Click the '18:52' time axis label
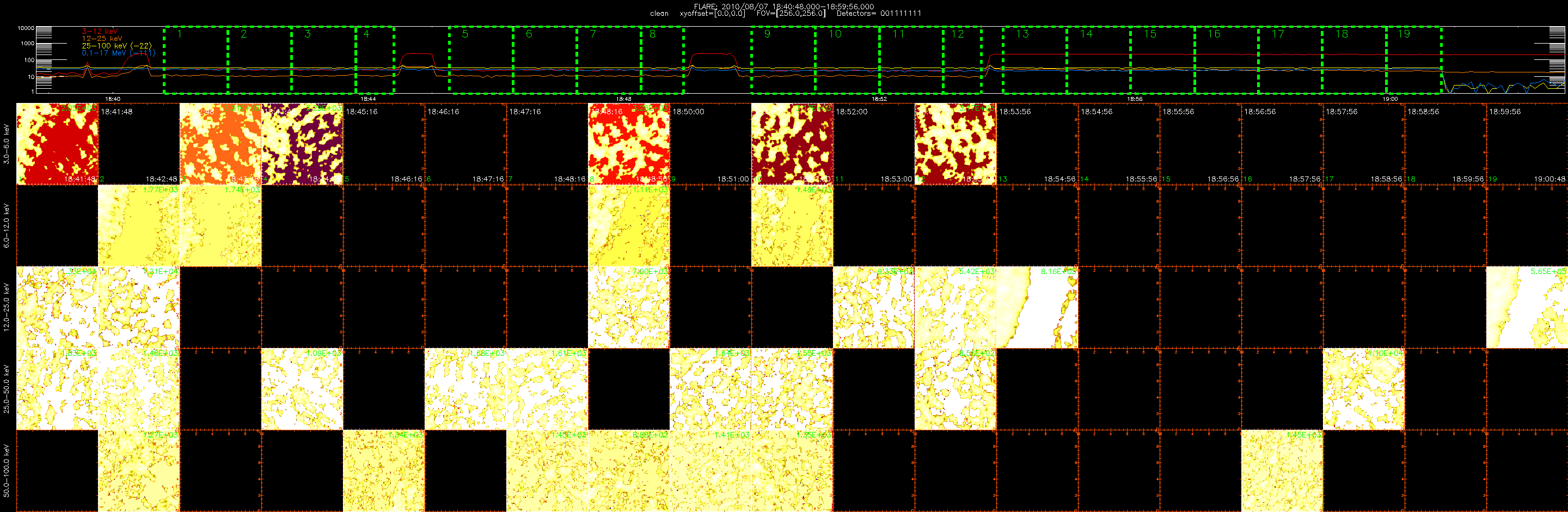This screenshot has width=1568, height=512. click(x=879, y=99)
